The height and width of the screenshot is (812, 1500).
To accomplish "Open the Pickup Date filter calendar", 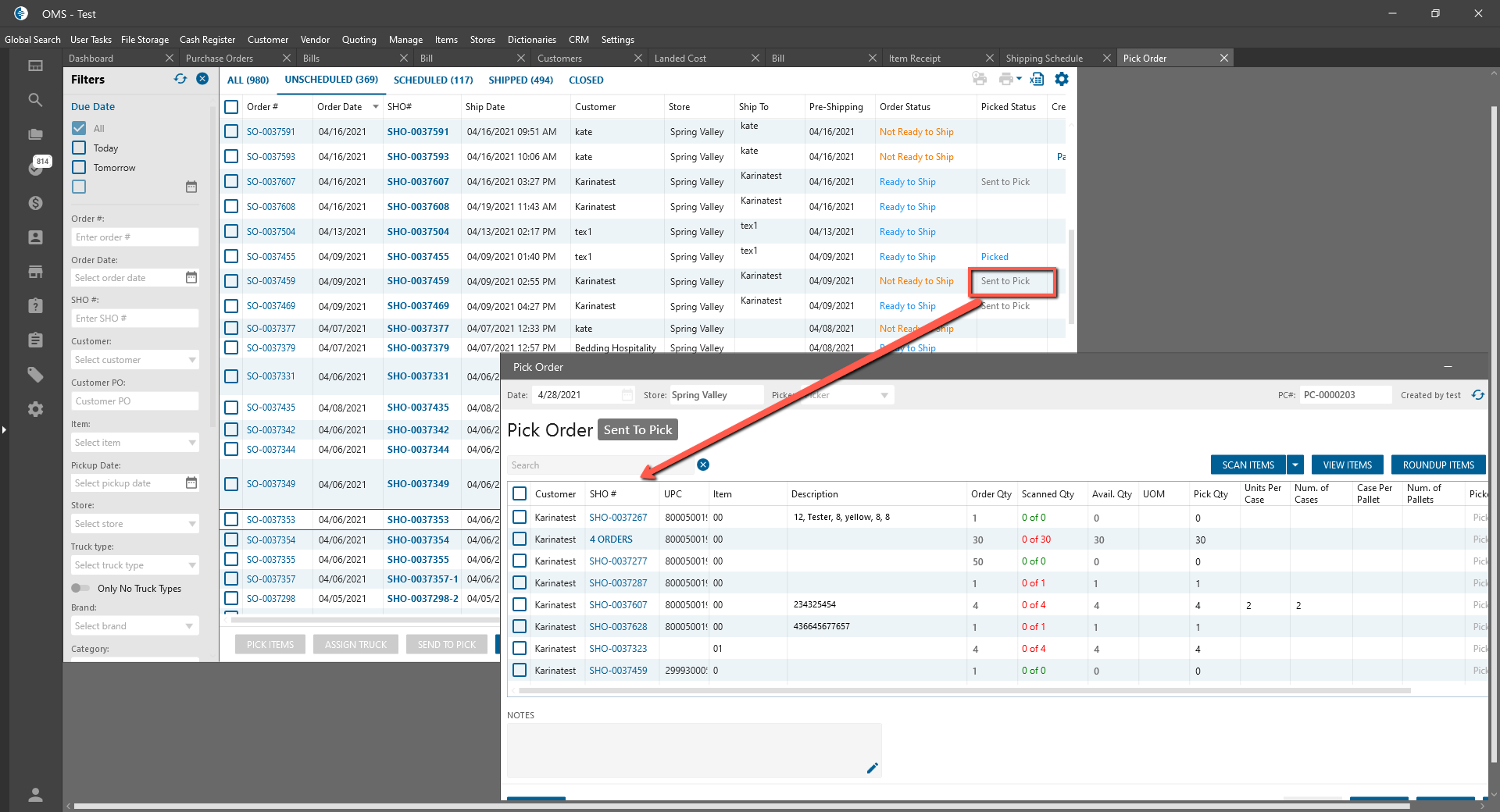I will click(191, 483).
